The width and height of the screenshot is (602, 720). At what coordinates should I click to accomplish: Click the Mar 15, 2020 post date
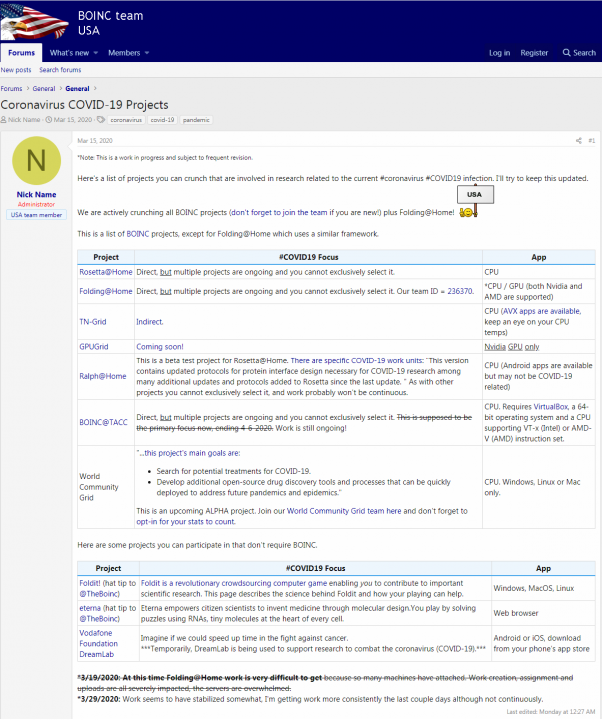(x=95, y=141)
